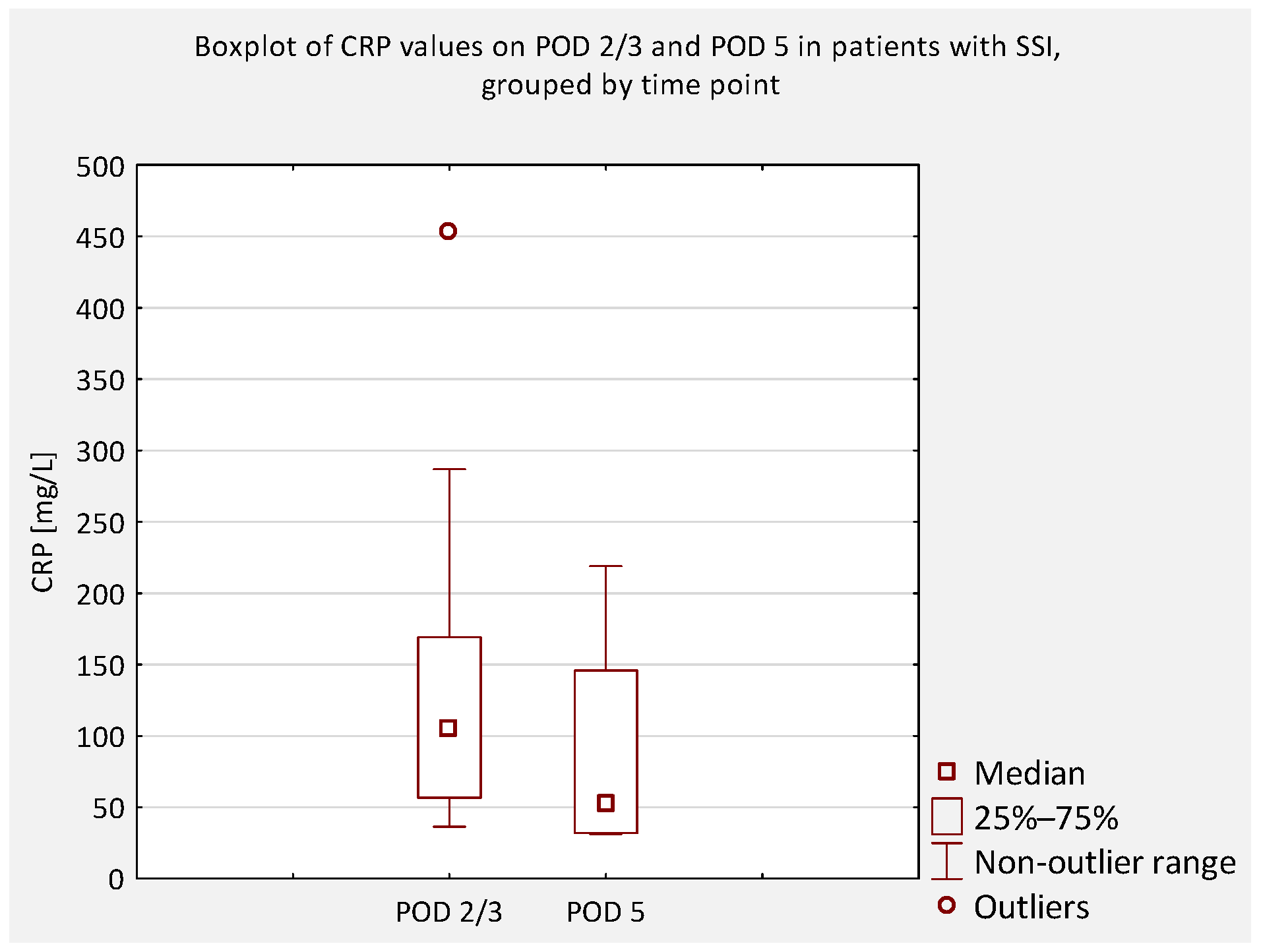This screenshot has width=1261, height=952.
Task: Select the POD 5 median square marker
Action: (605, 803)
